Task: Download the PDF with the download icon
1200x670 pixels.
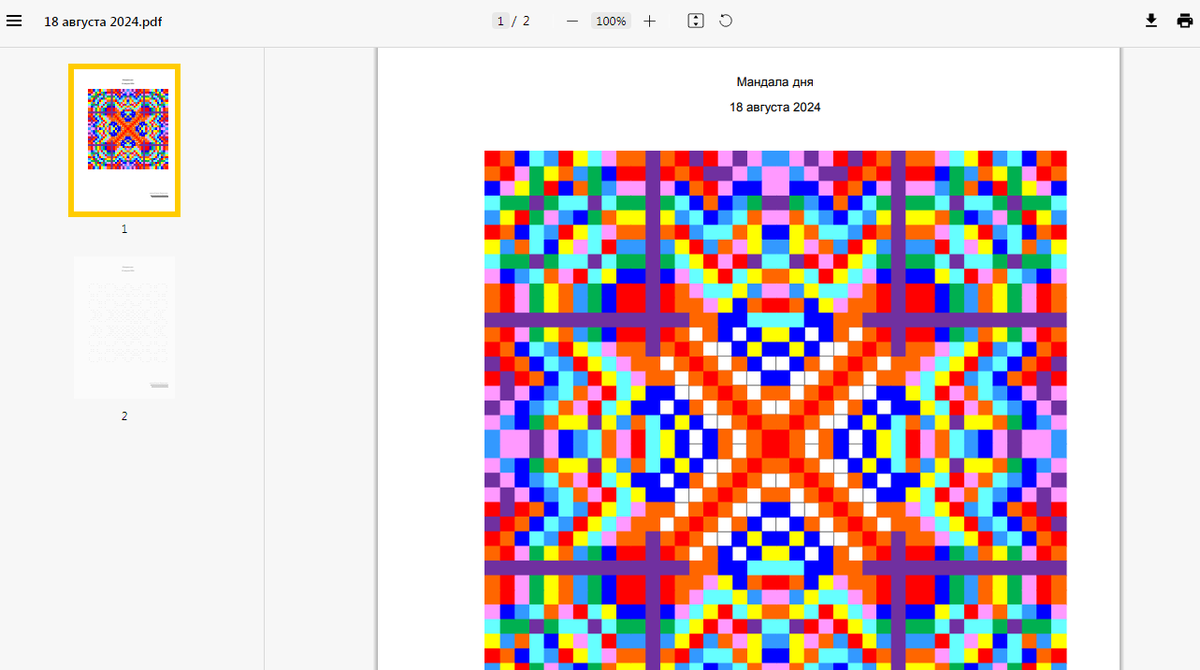Action: tap(1151, 21)
